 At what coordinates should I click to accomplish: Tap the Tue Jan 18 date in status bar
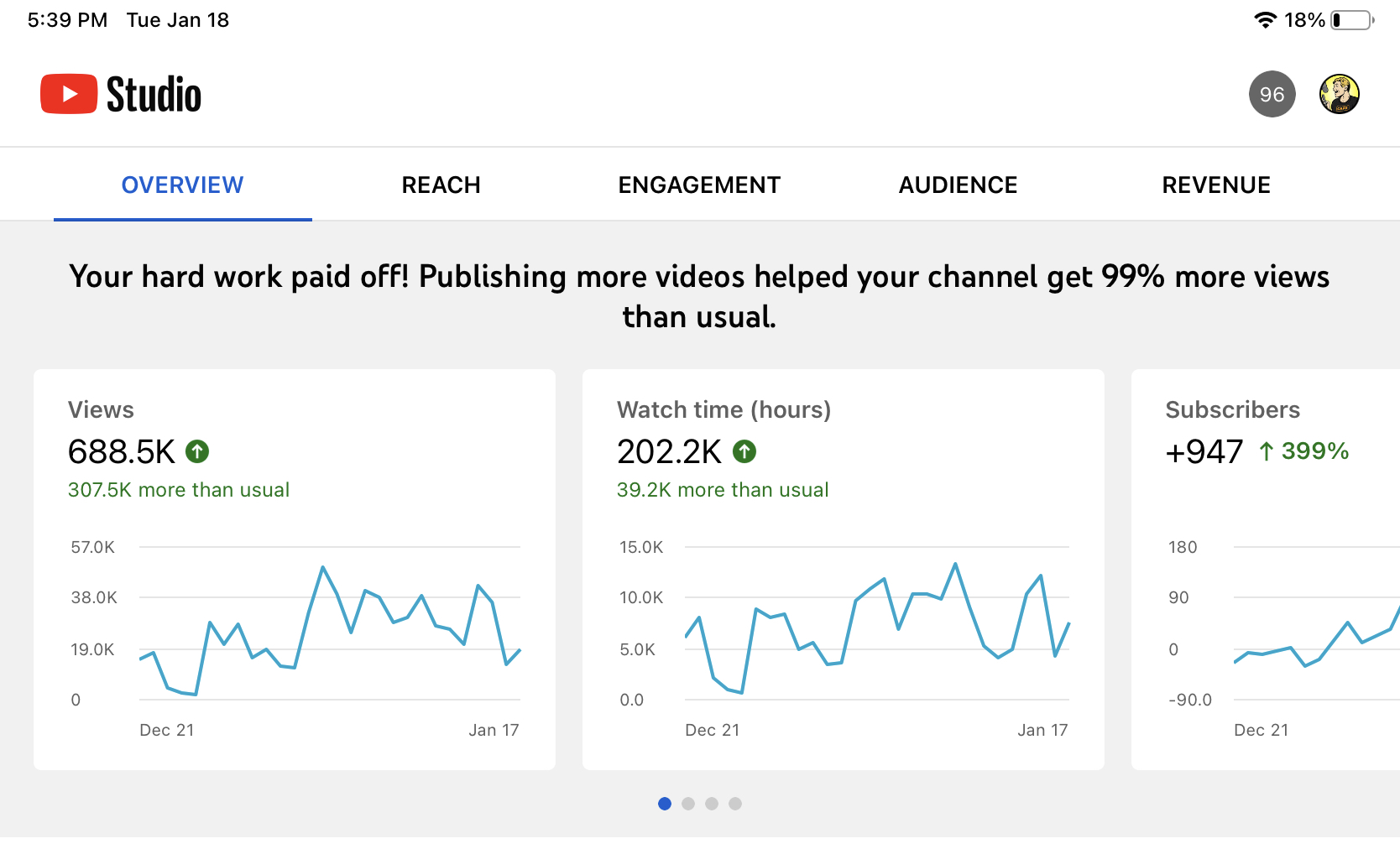tap(178, 20)
